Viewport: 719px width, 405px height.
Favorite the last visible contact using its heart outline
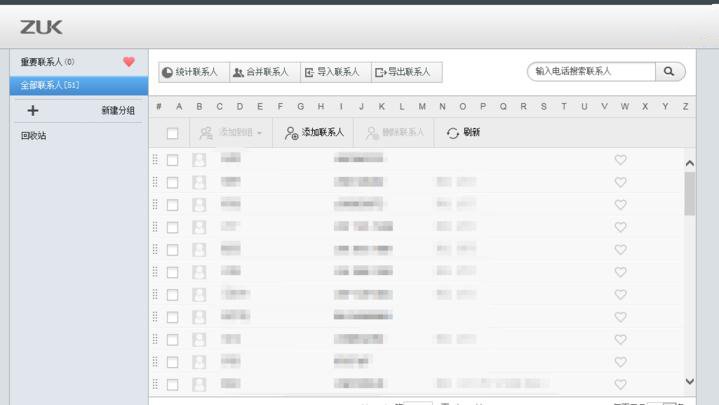[x=620, y=384]
